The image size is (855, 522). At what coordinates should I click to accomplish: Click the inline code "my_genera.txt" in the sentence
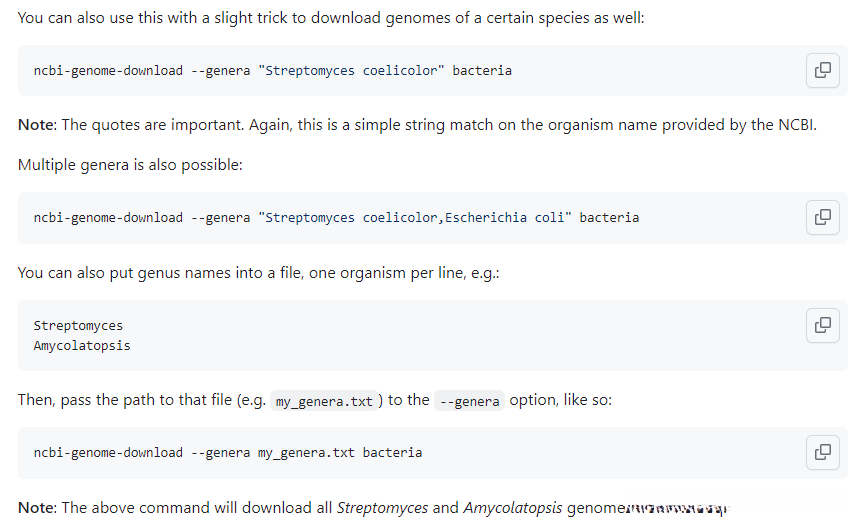click(x=324, y=401)
